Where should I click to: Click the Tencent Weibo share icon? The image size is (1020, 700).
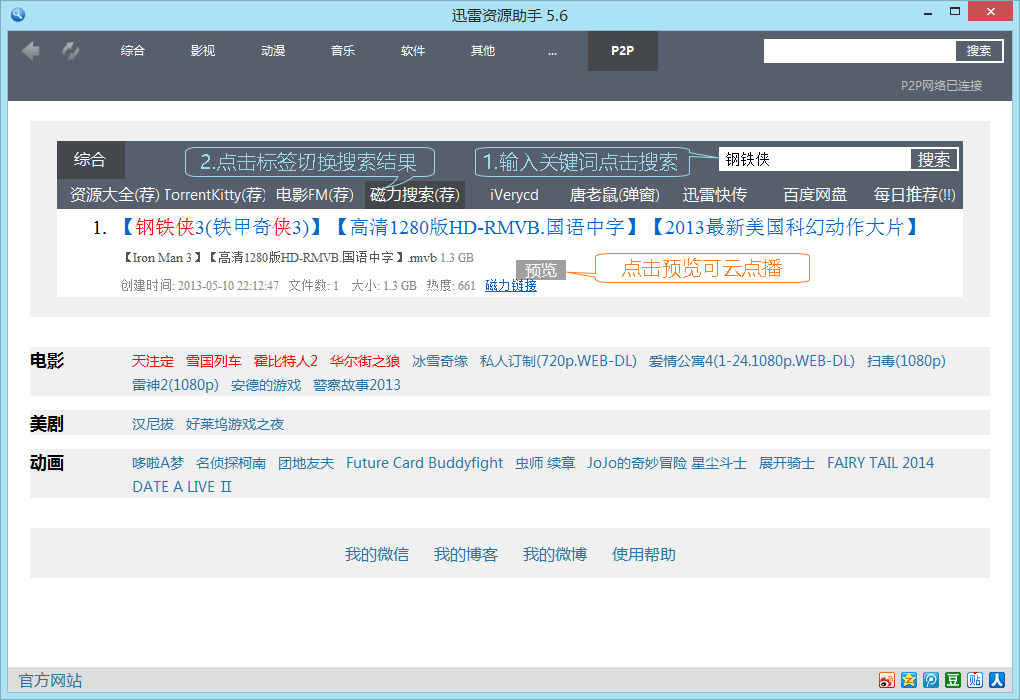pyautogui.click(x=931, y=680)
